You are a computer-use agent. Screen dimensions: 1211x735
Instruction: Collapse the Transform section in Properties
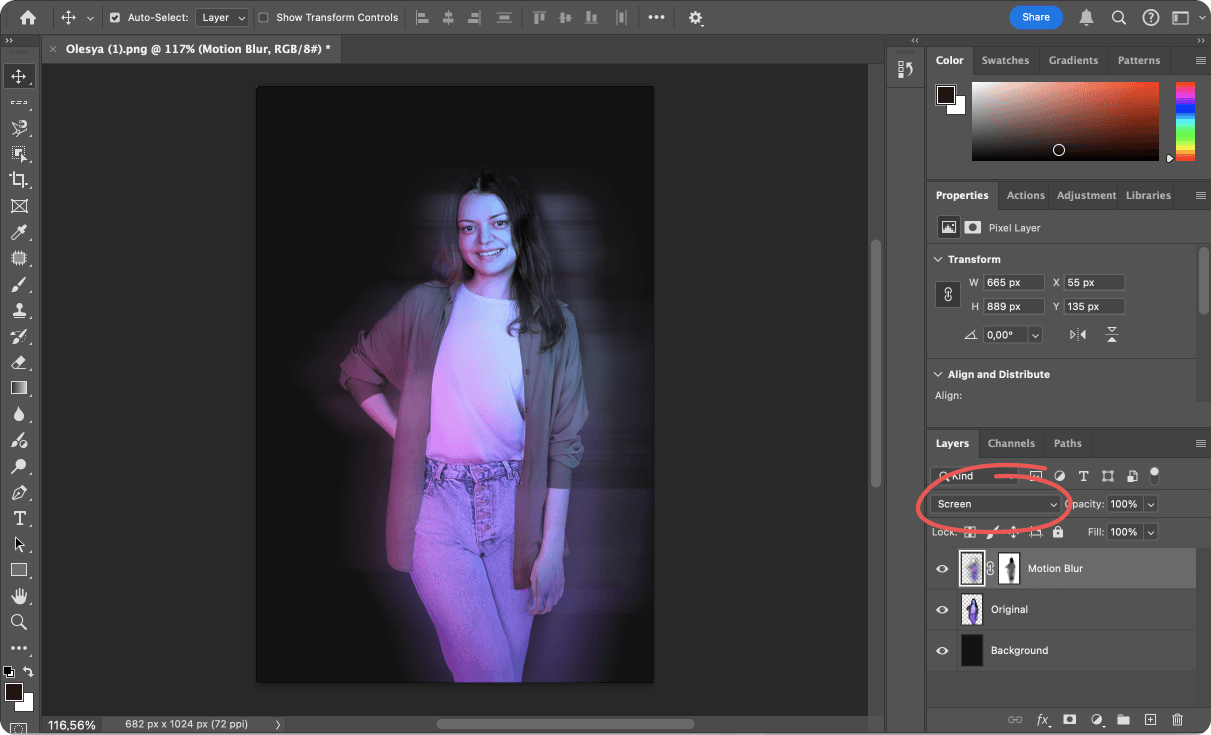(937, 258)
